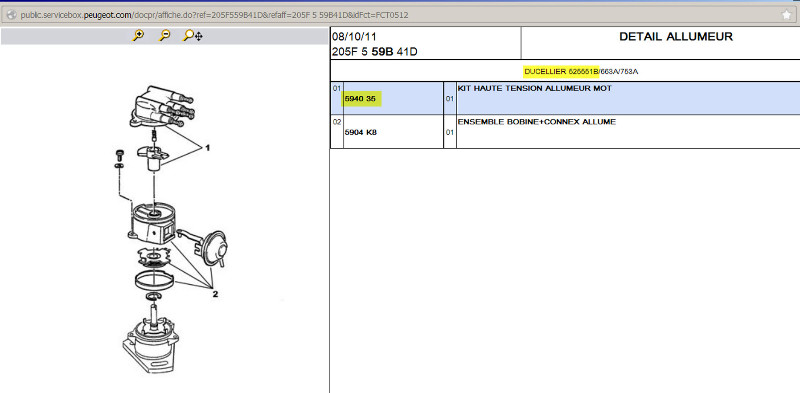Select the magnifier with pan arrows icon
This screenshot has height=393, width=800.
193,36
